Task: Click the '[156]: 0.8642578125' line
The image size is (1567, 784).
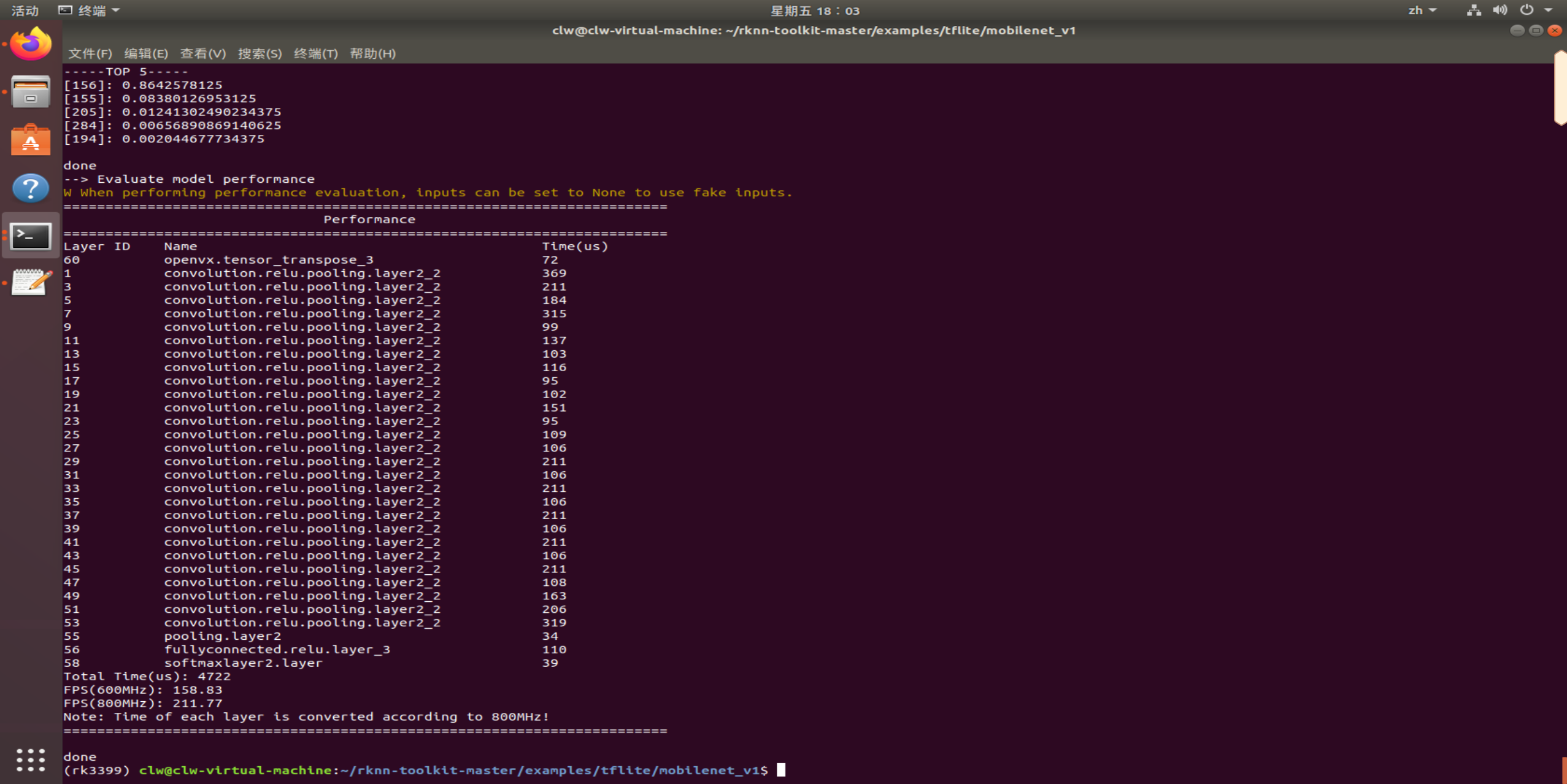Action: [143, 85]
